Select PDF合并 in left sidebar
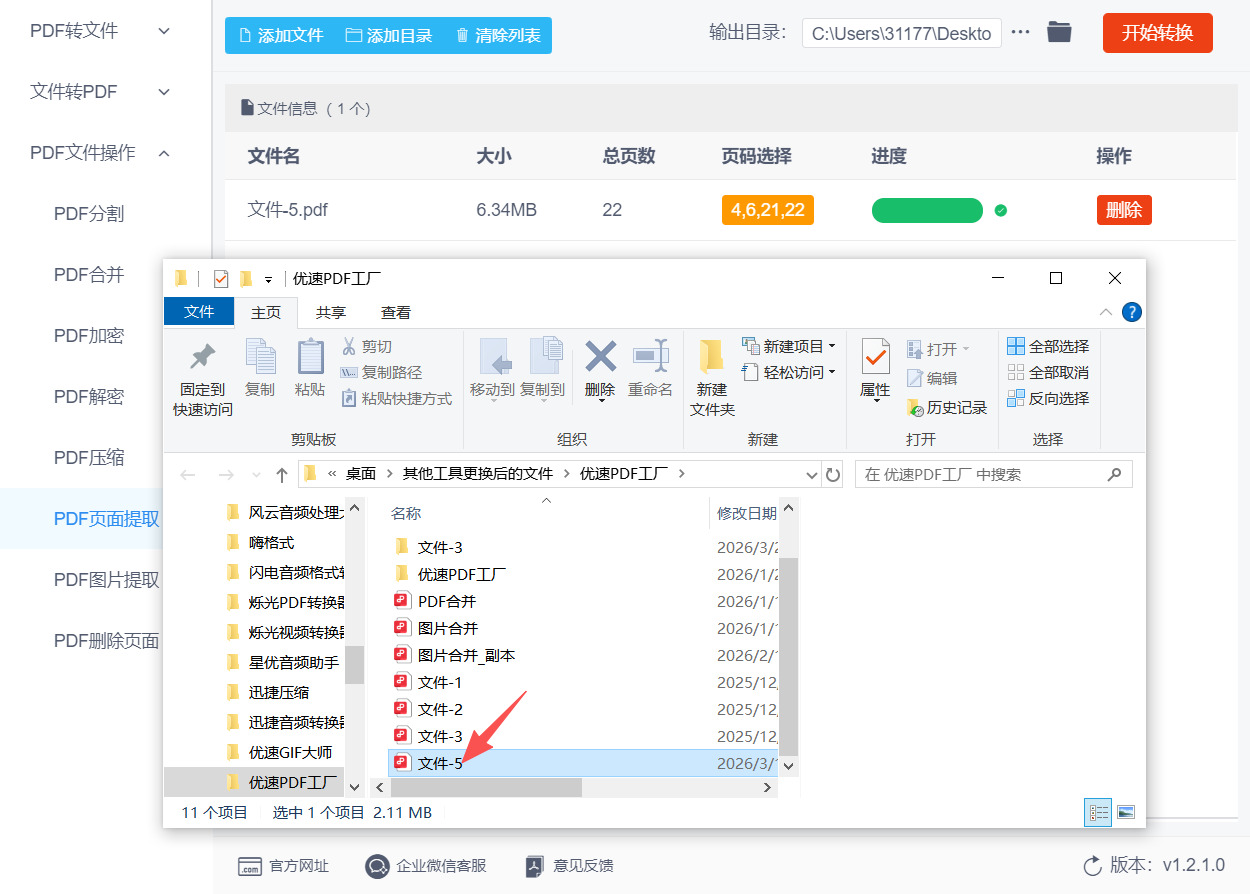The width and height of the screenshot is (1250, 894). point(89,275)
